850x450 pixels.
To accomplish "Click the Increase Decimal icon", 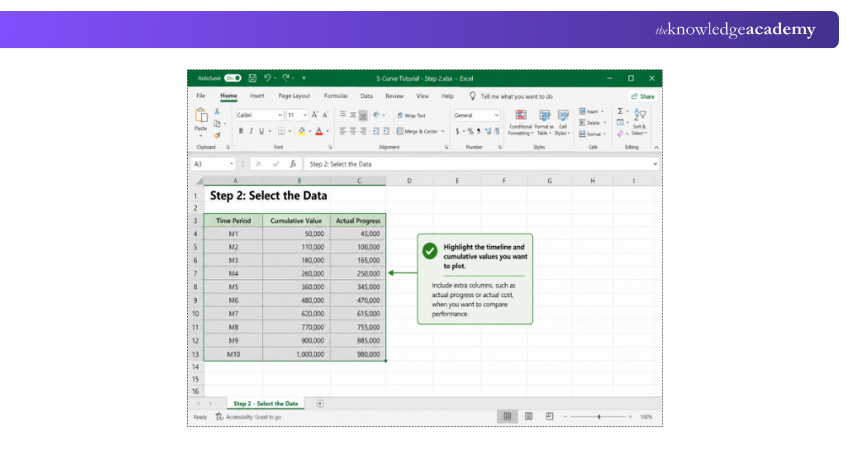I will [488, 131].
